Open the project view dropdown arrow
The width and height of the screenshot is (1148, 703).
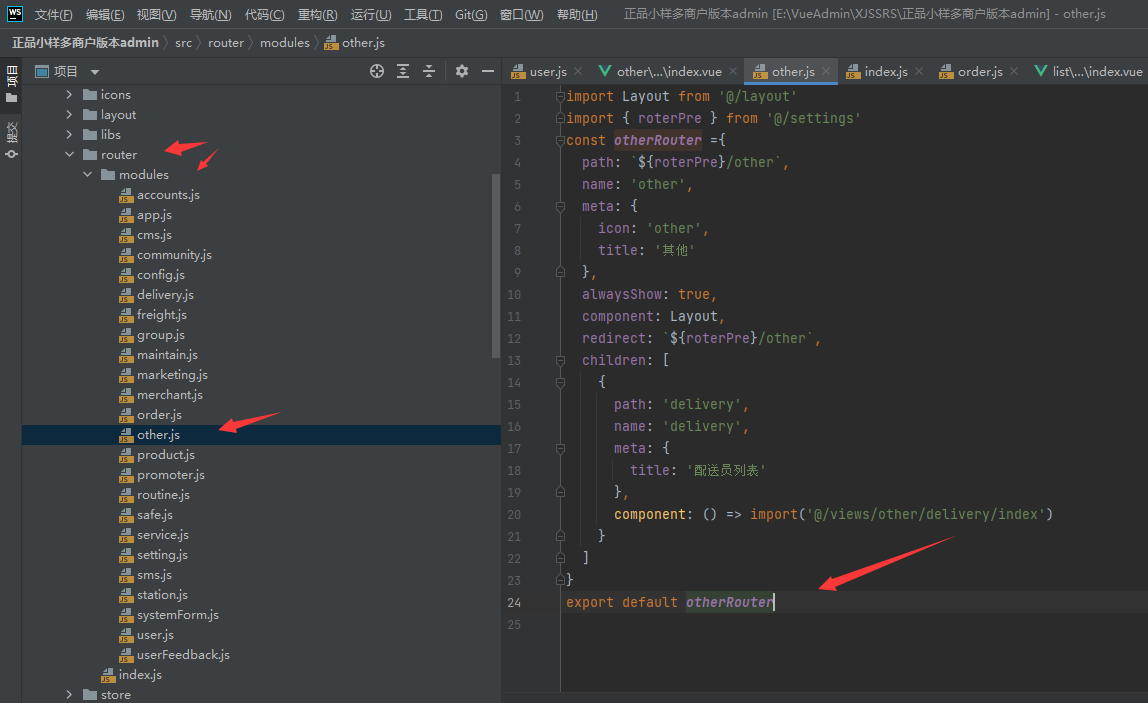point(94,72)
